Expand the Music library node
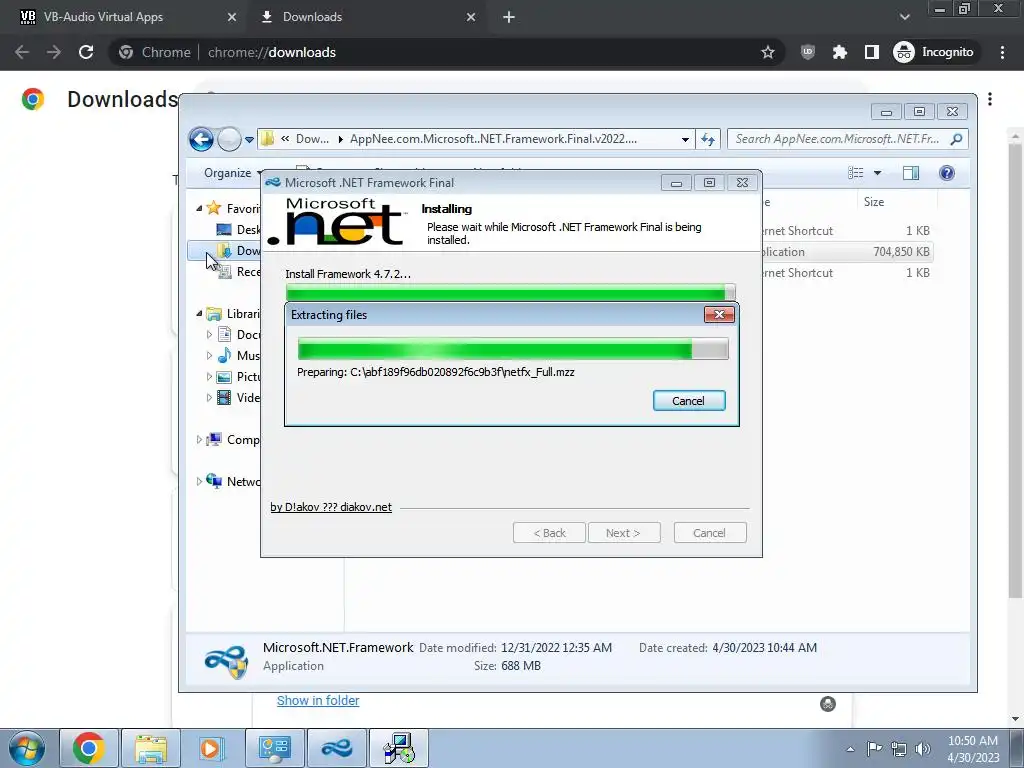 tap(209, 356)
